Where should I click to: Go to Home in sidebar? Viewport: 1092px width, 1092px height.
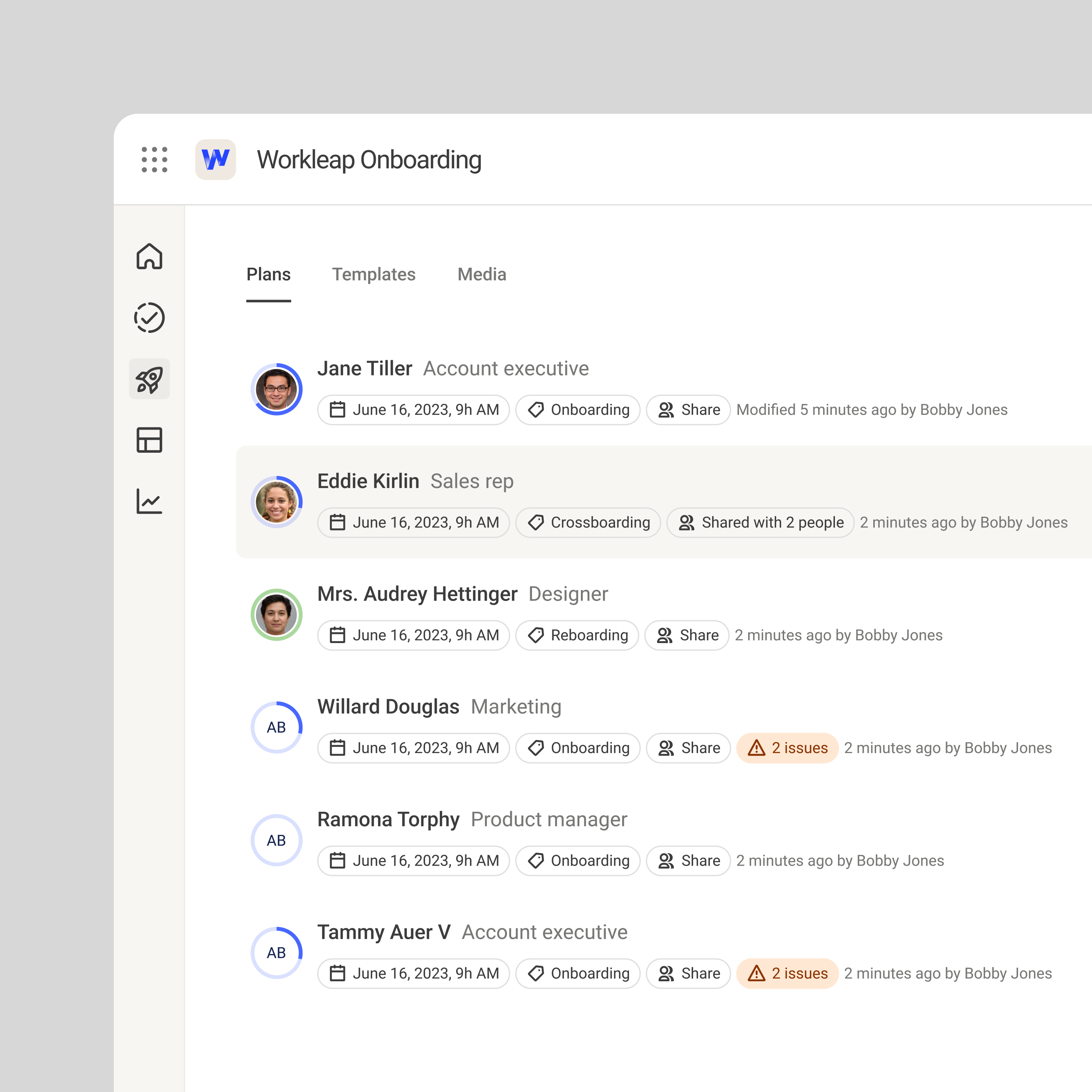[149, 257]
